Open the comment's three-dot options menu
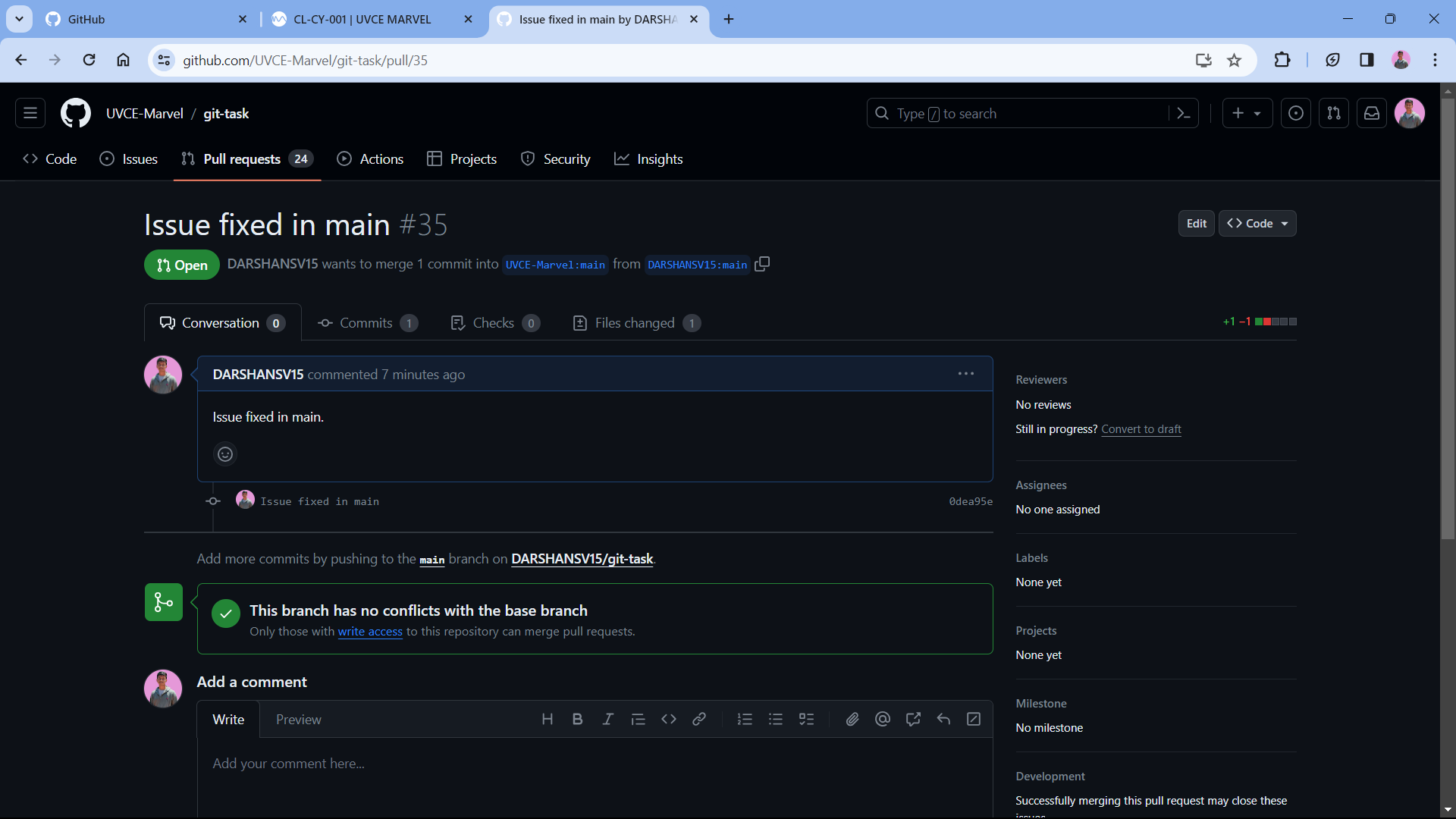Image resolution: width=1456 pixels, height=819 pixels. tap(965, 374)
